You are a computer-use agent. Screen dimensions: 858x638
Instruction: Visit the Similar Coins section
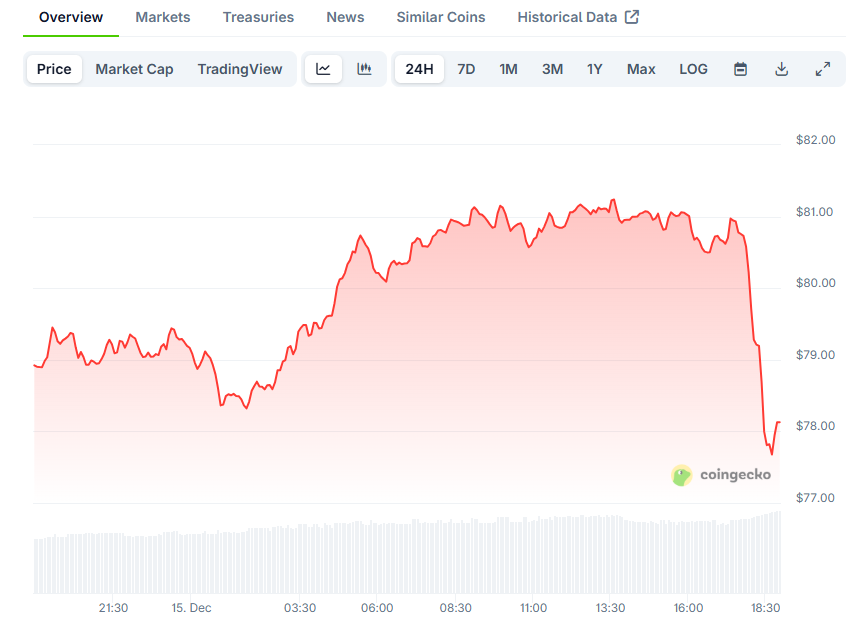440,16
